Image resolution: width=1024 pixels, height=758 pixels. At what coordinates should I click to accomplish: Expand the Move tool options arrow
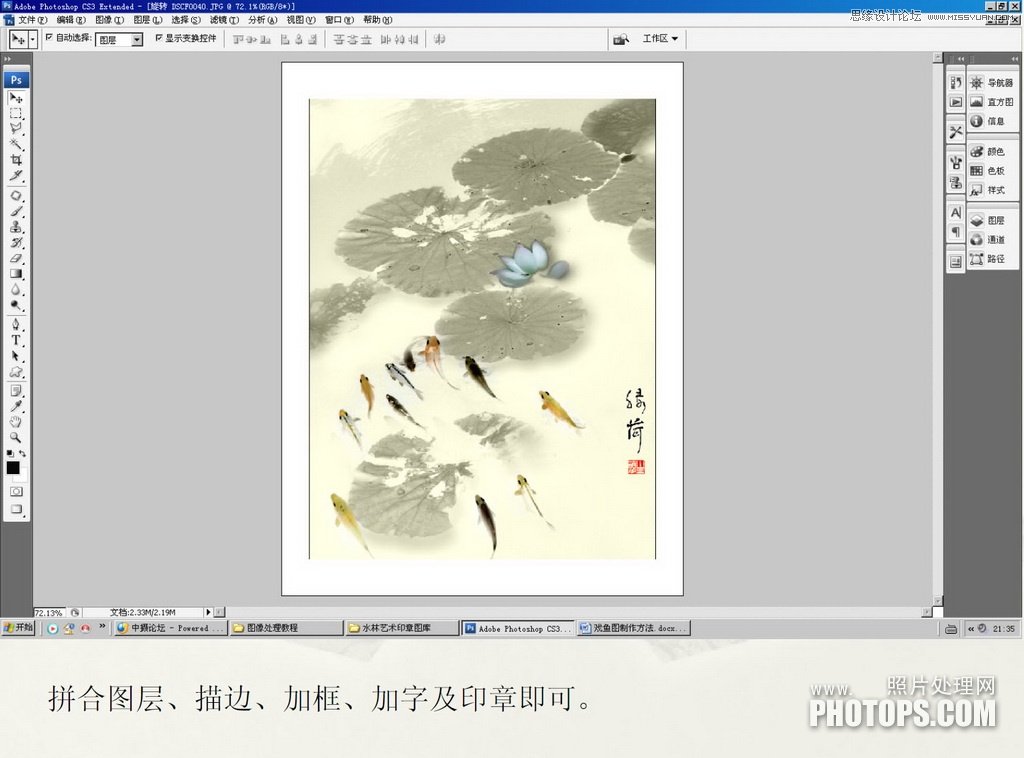tap(32, 38)
